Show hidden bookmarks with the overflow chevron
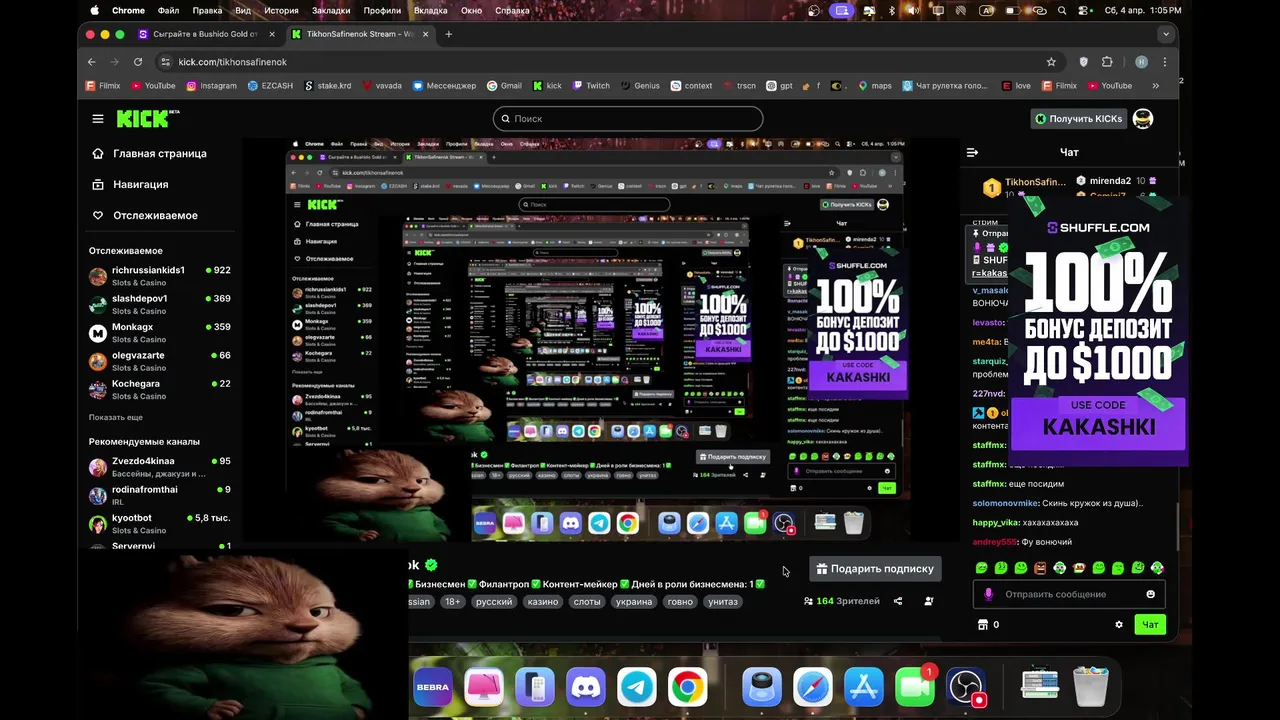Screen dimensions: 1280x720 coord(1156,86)
